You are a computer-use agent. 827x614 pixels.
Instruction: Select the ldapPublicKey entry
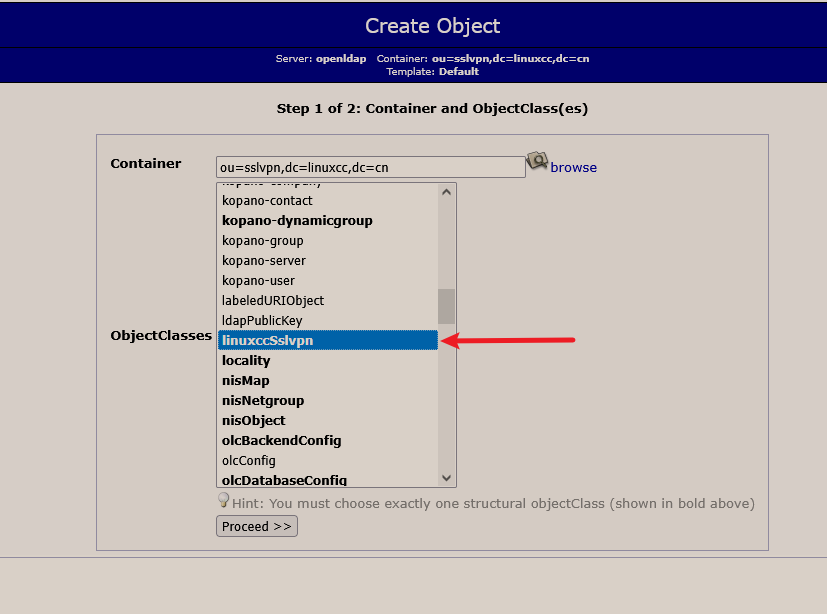(328, 321)
